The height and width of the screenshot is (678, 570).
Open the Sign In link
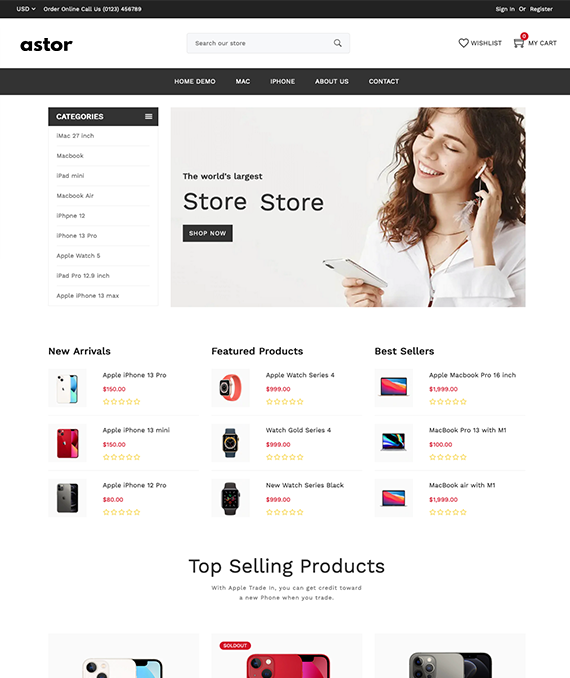tap(505, 9)
